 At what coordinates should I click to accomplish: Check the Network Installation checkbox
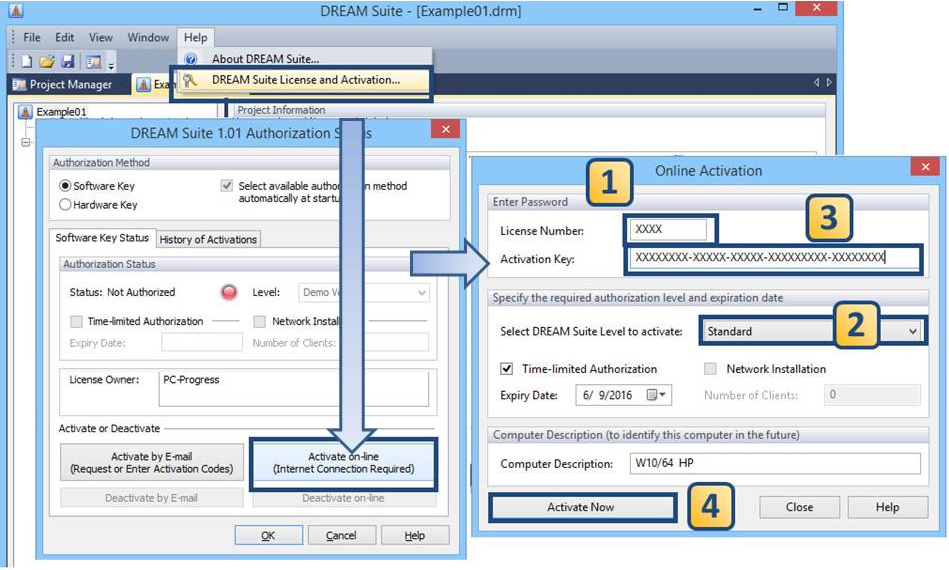(711, 369)
